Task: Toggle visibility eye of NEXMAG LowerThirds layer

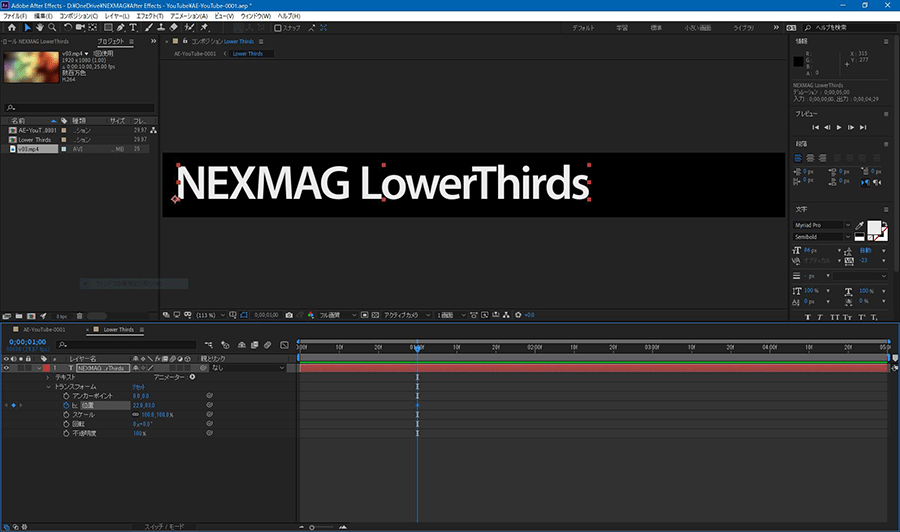Action: pyautogui.click(x=6, y=368)
